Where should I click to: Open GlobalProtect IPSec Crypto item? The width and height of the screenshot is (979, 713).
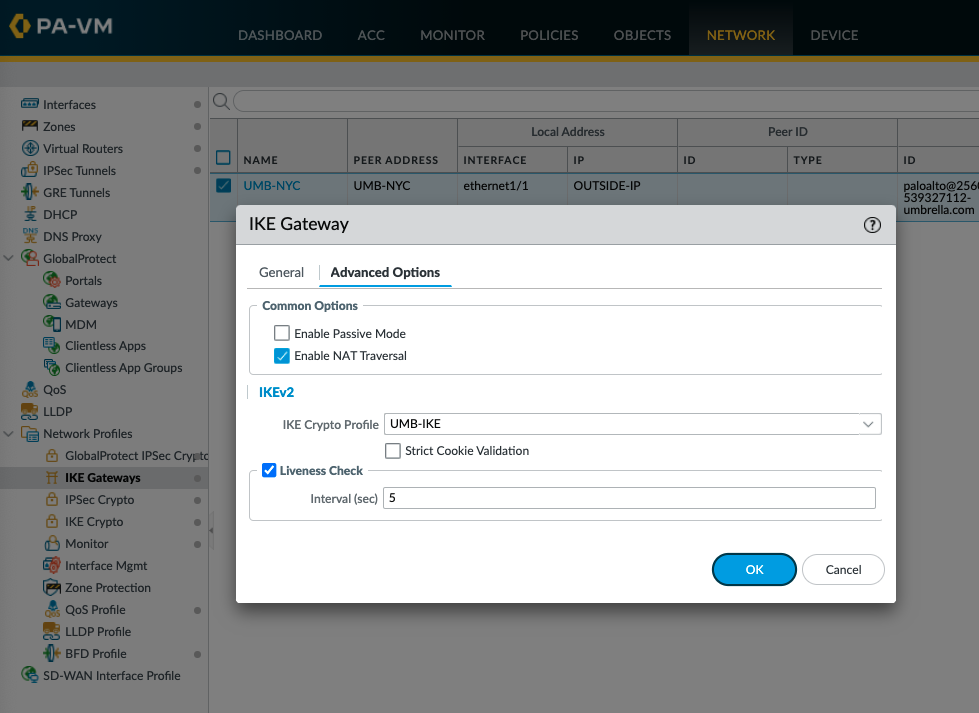coord(136,455)
